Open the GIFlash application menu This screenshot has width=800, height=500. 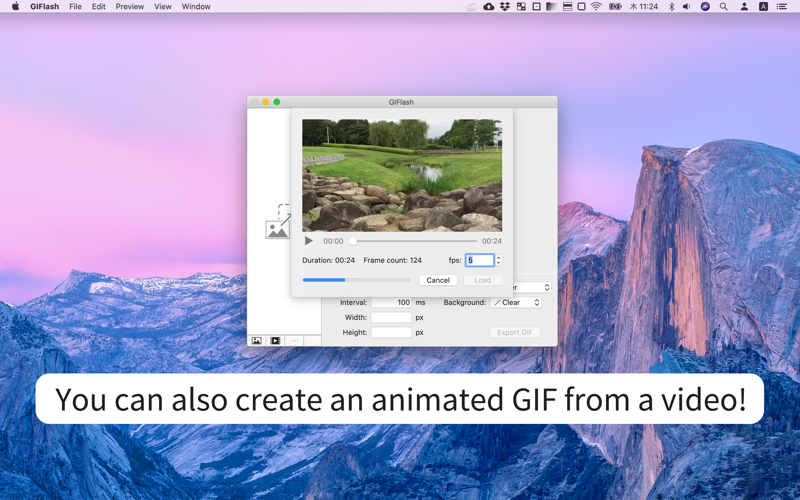pyautogui.click(x=44, y=7)
